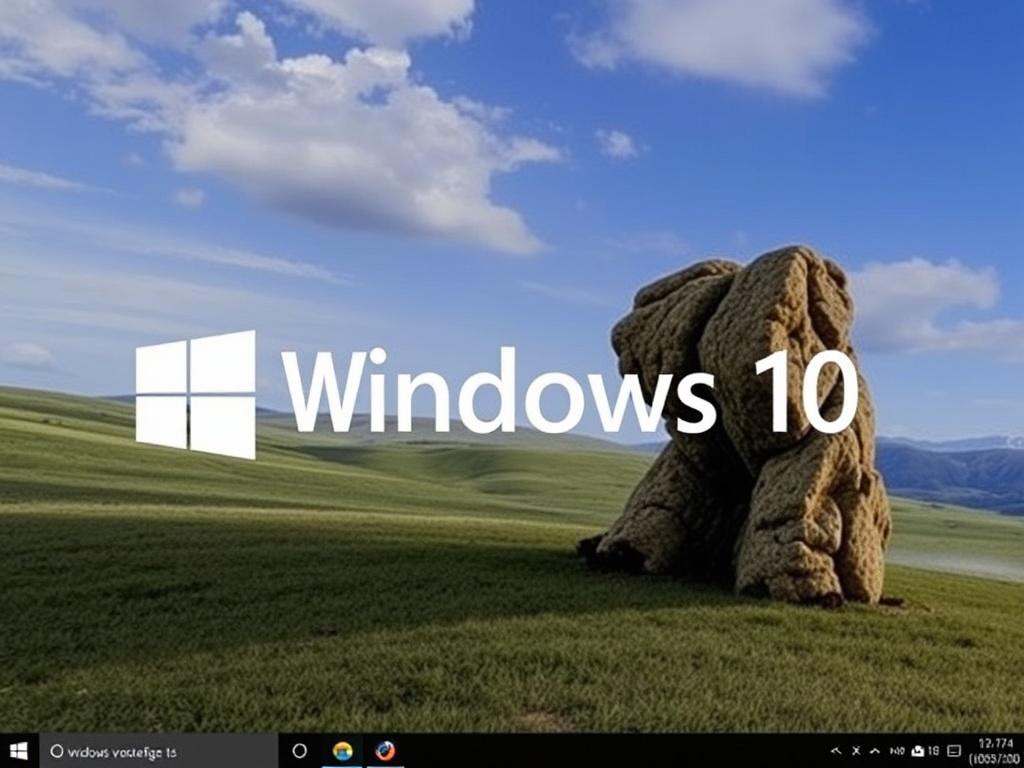
Task: Open the touch keyboard tray icon
Action: [953, 750]
